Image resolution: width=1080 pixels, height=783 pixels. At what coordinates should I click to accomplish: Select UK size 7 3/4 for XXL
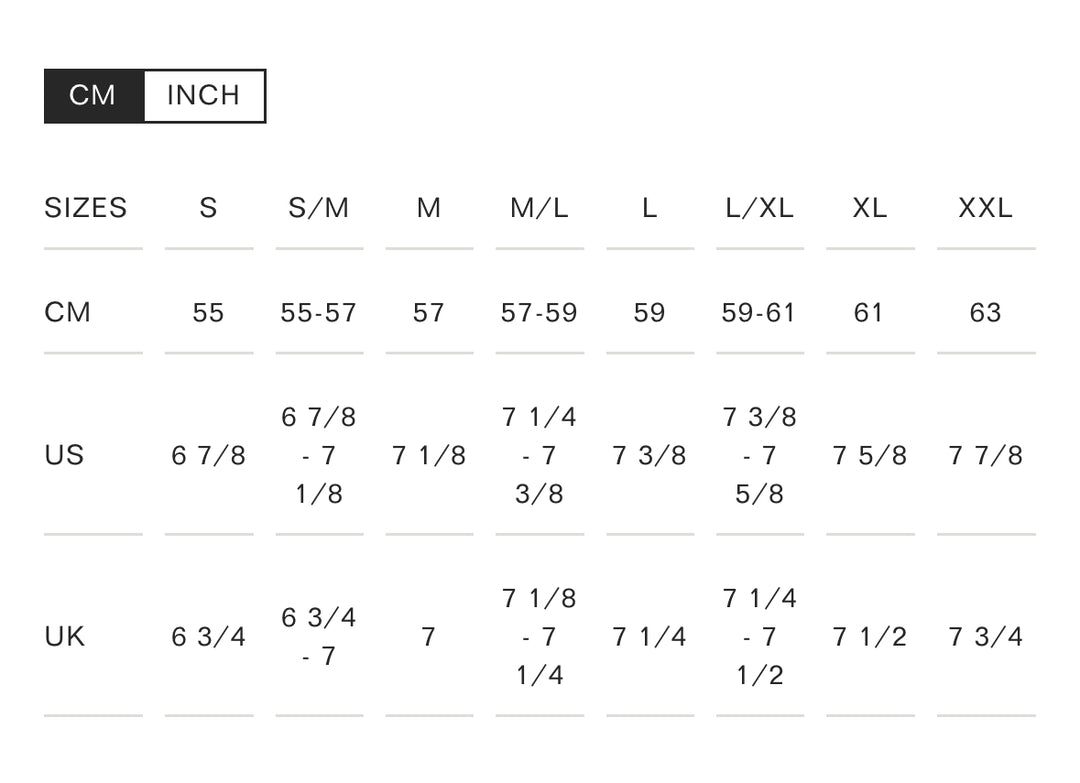click(986, 637)
